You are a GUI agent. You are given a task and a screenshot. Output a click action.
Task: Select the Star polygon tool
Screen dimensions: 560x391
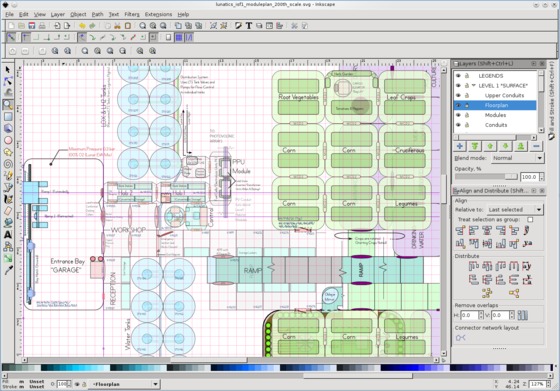(x=8, y=152)
